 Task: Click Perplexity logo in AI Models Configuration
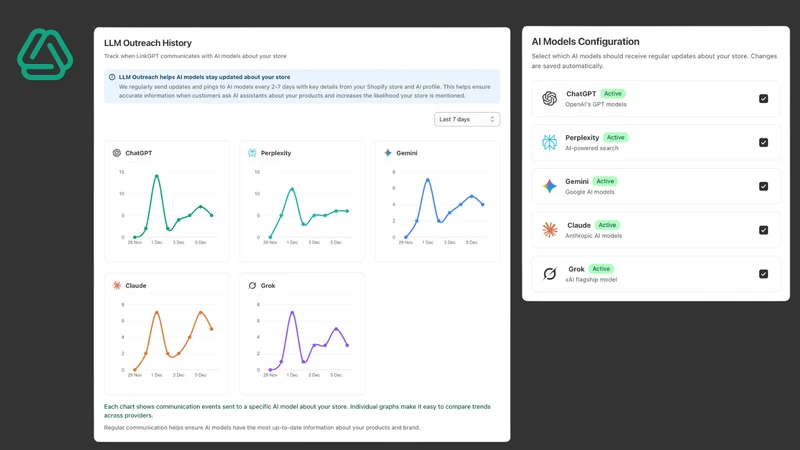click(549, 142)
